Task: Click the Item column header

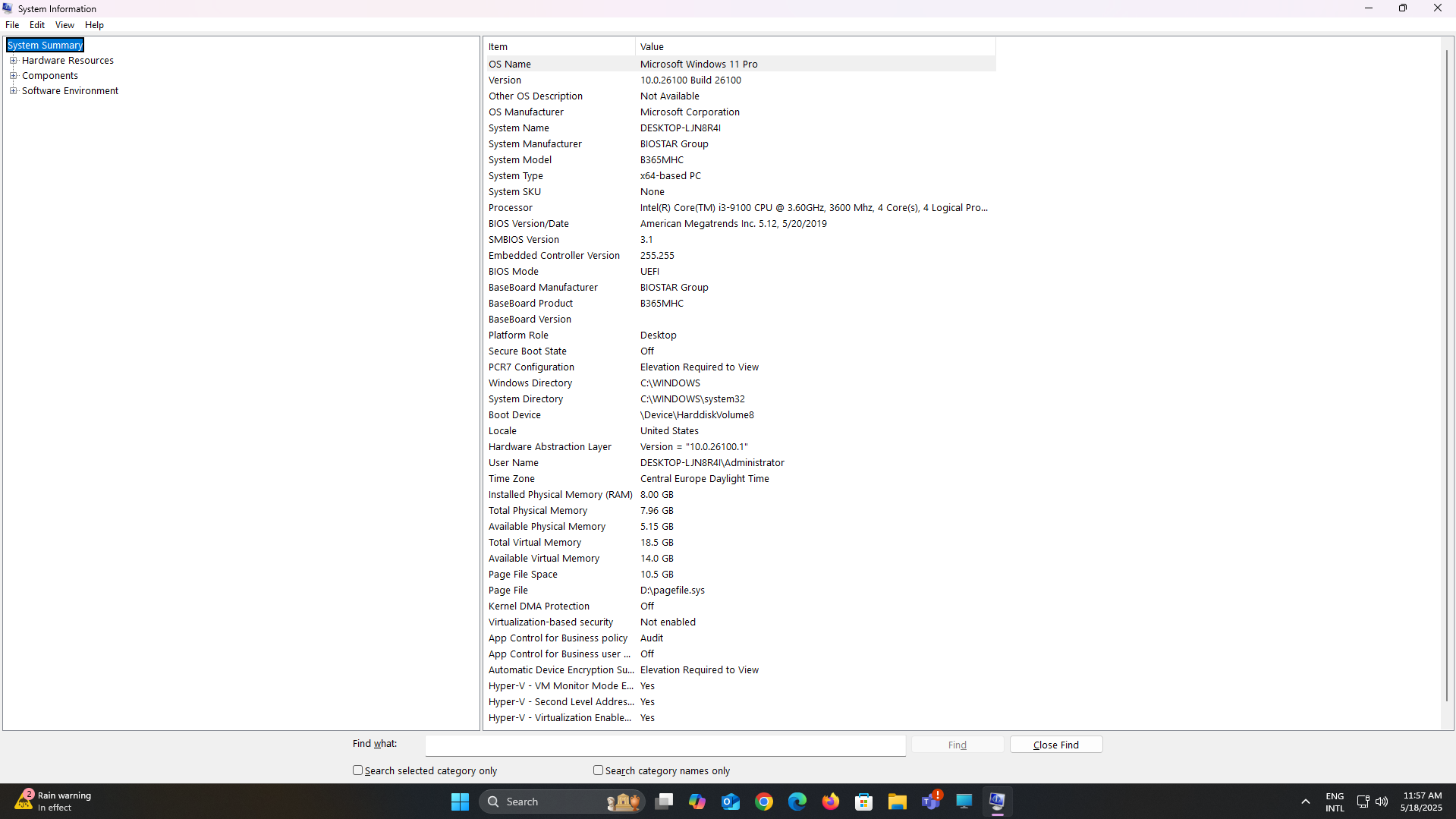Action: click(x=560, y=47)
